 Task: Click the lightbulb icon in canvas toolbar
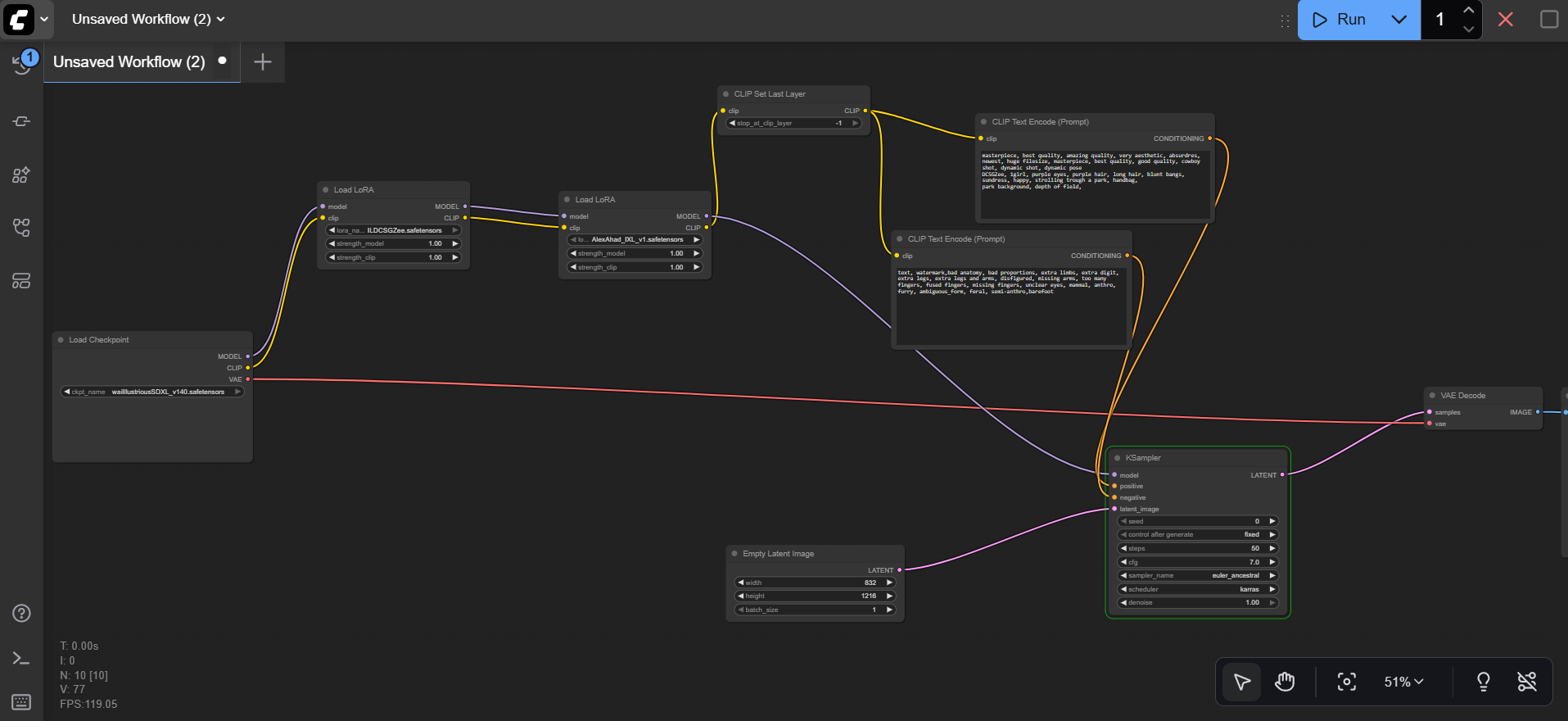(x=1483, y=682)
